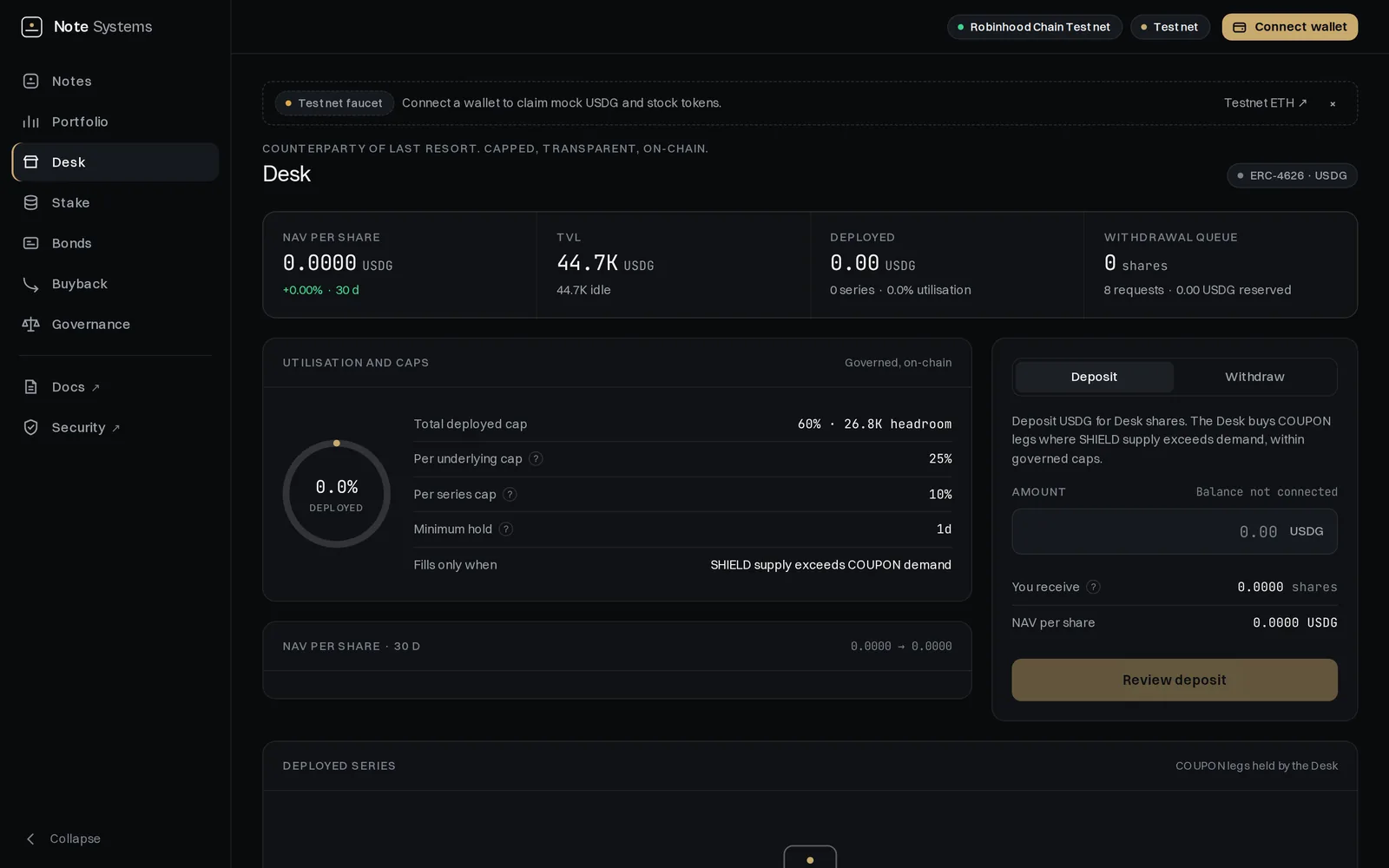Viewport: 1389px width, 868px height.
Task: Click the Connect wallet button
Action: tap(1290, 27)
